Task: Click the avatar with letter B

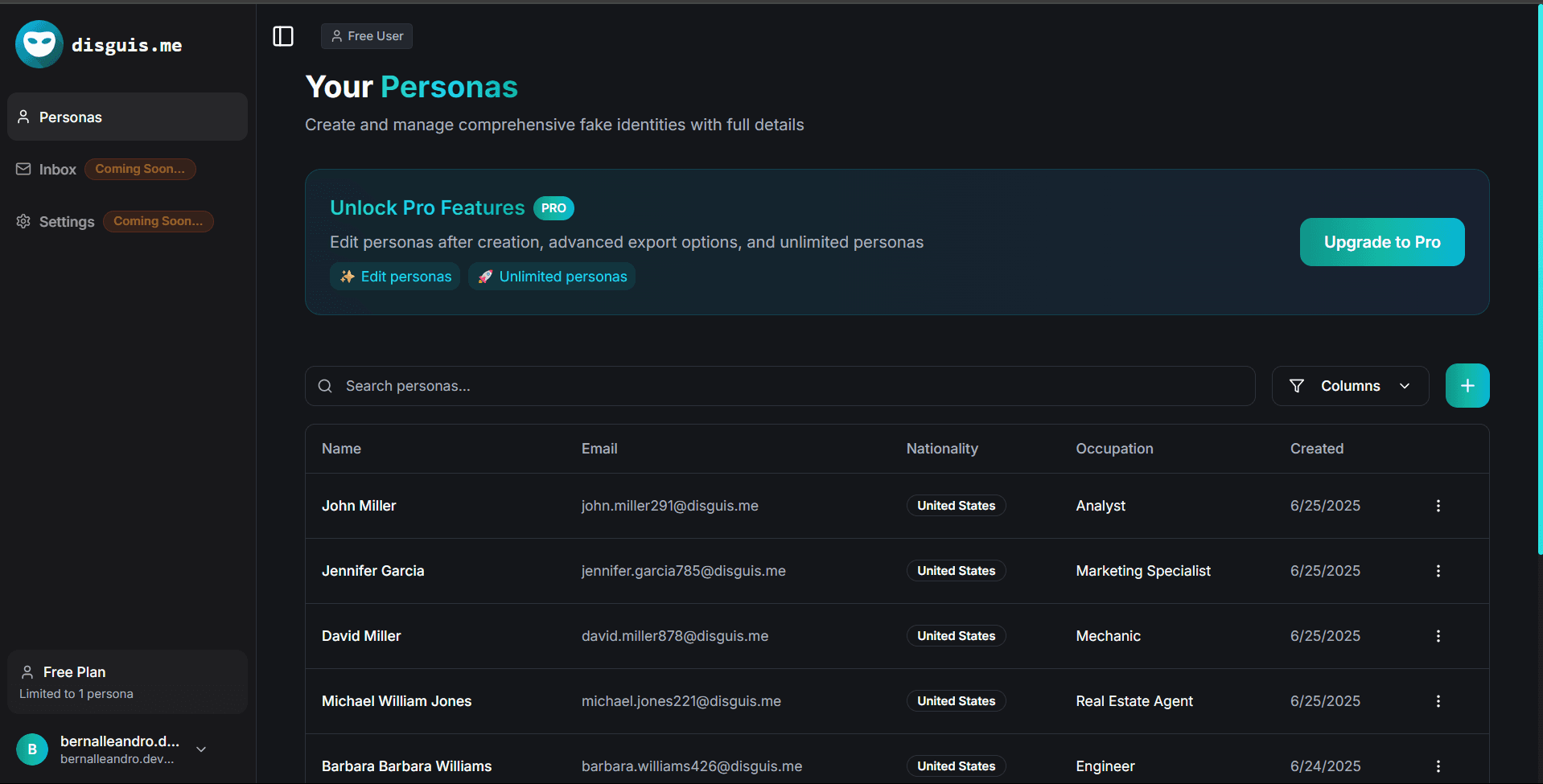Action: 32,749
